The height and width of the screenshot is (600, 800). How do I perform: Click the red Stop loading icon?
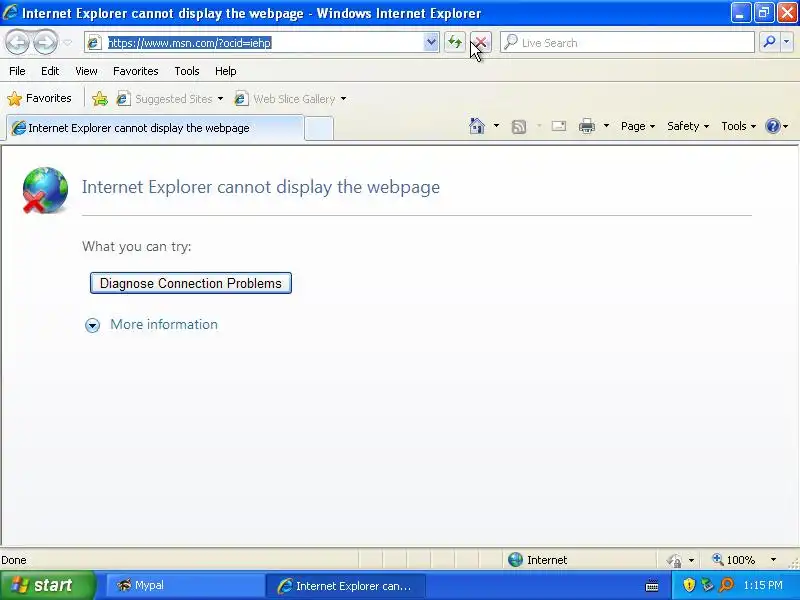click(x=481, y=42)
